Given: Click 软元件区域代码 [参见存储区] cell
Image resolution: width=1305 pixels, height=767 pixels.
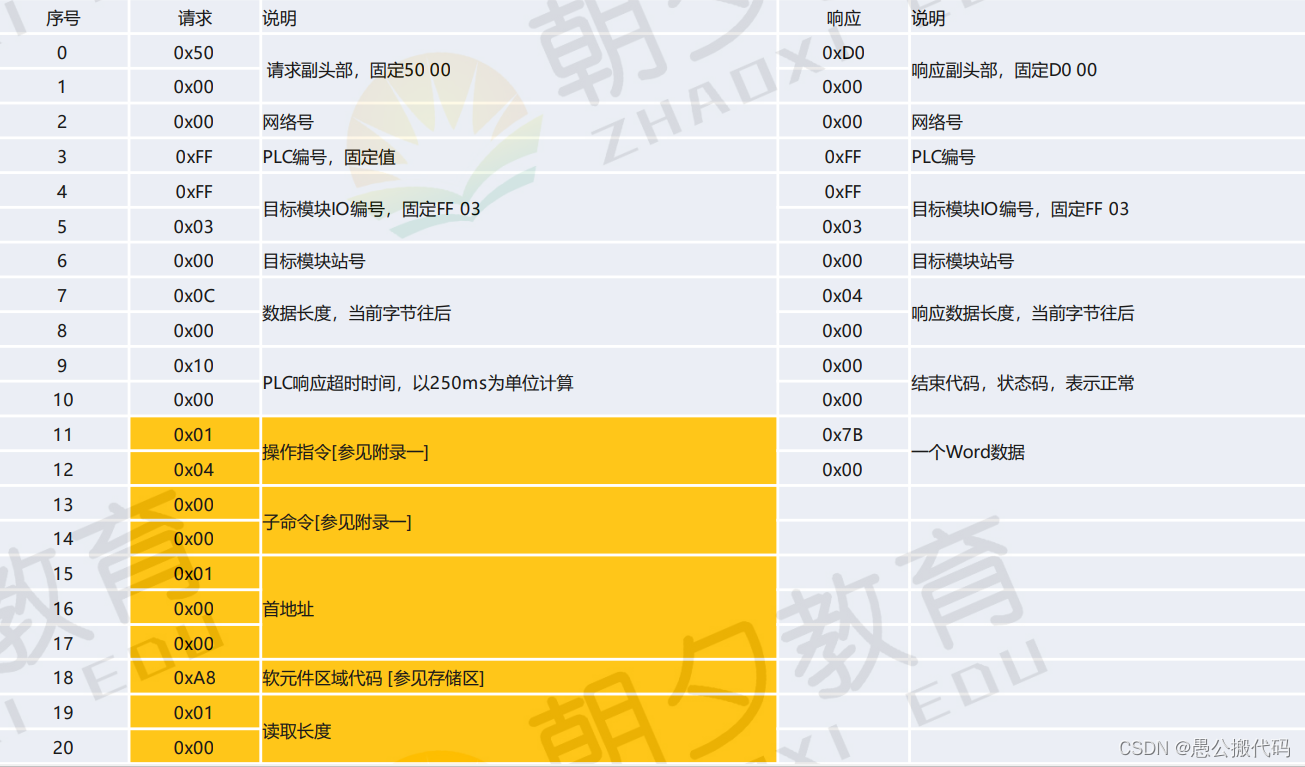Looking at the screenshot, I should 518,678.
